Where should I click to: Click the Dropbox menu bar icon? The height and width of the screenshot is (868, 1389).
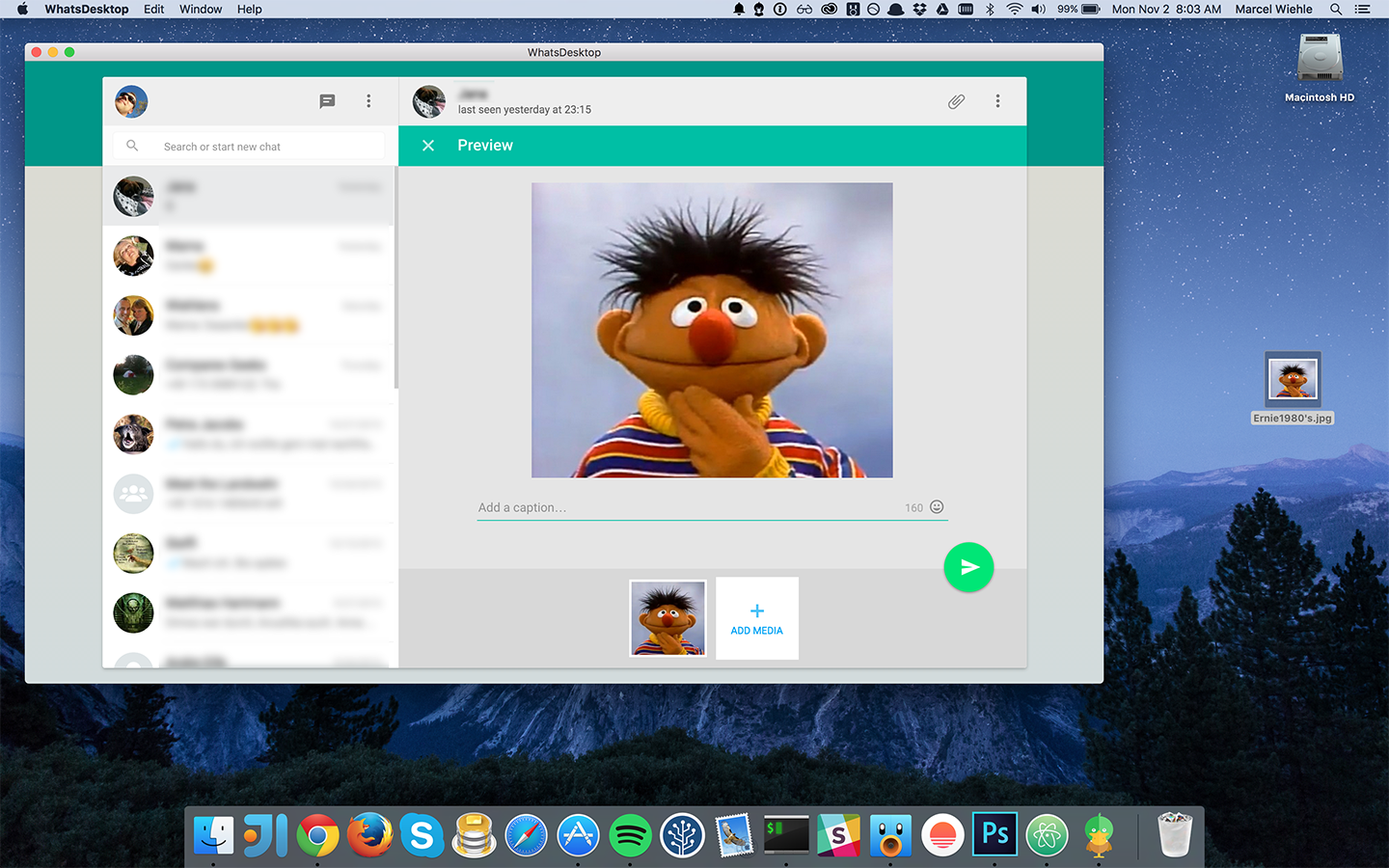[919, 9]
